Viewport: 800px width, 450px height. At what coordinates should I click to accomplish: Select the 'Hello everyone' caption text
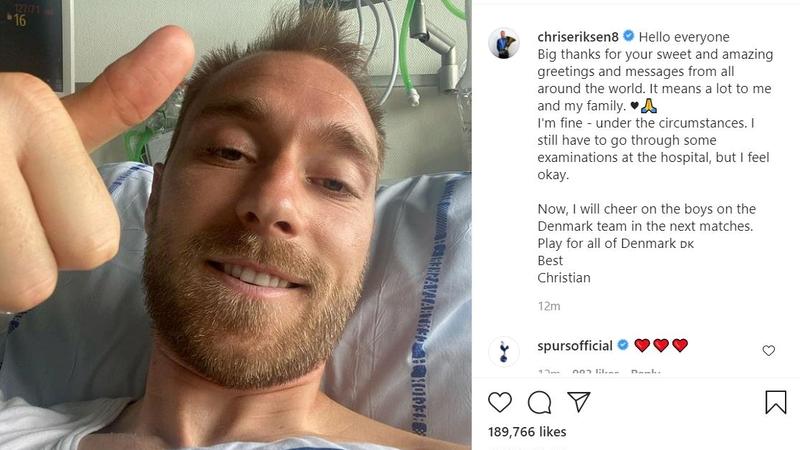point(684,37)
